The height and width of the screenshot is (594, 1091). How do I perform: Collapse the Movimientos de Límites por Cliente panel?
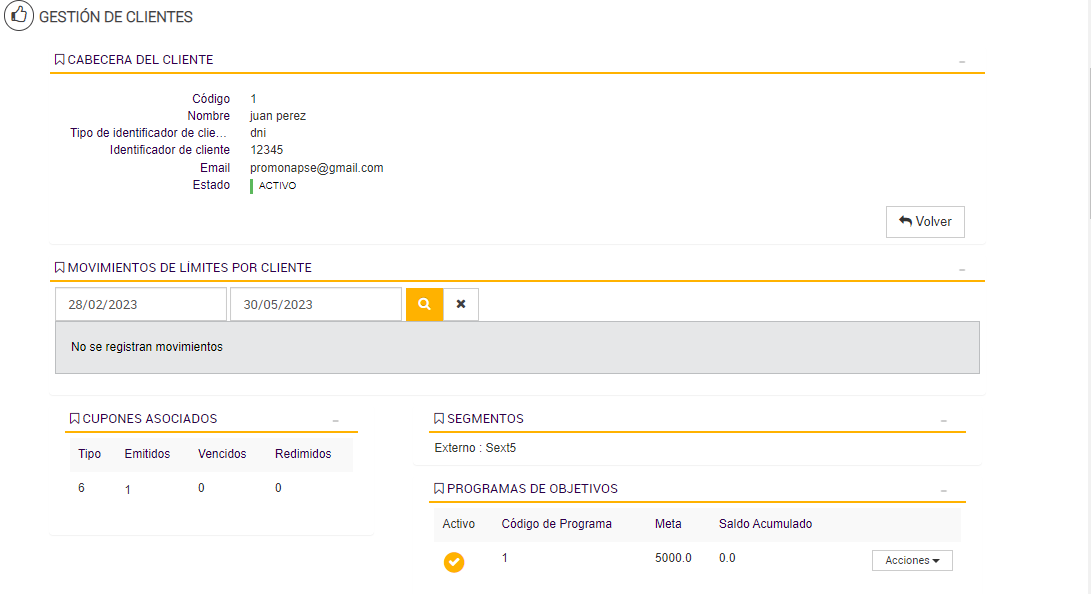click(x=962, y=270)
